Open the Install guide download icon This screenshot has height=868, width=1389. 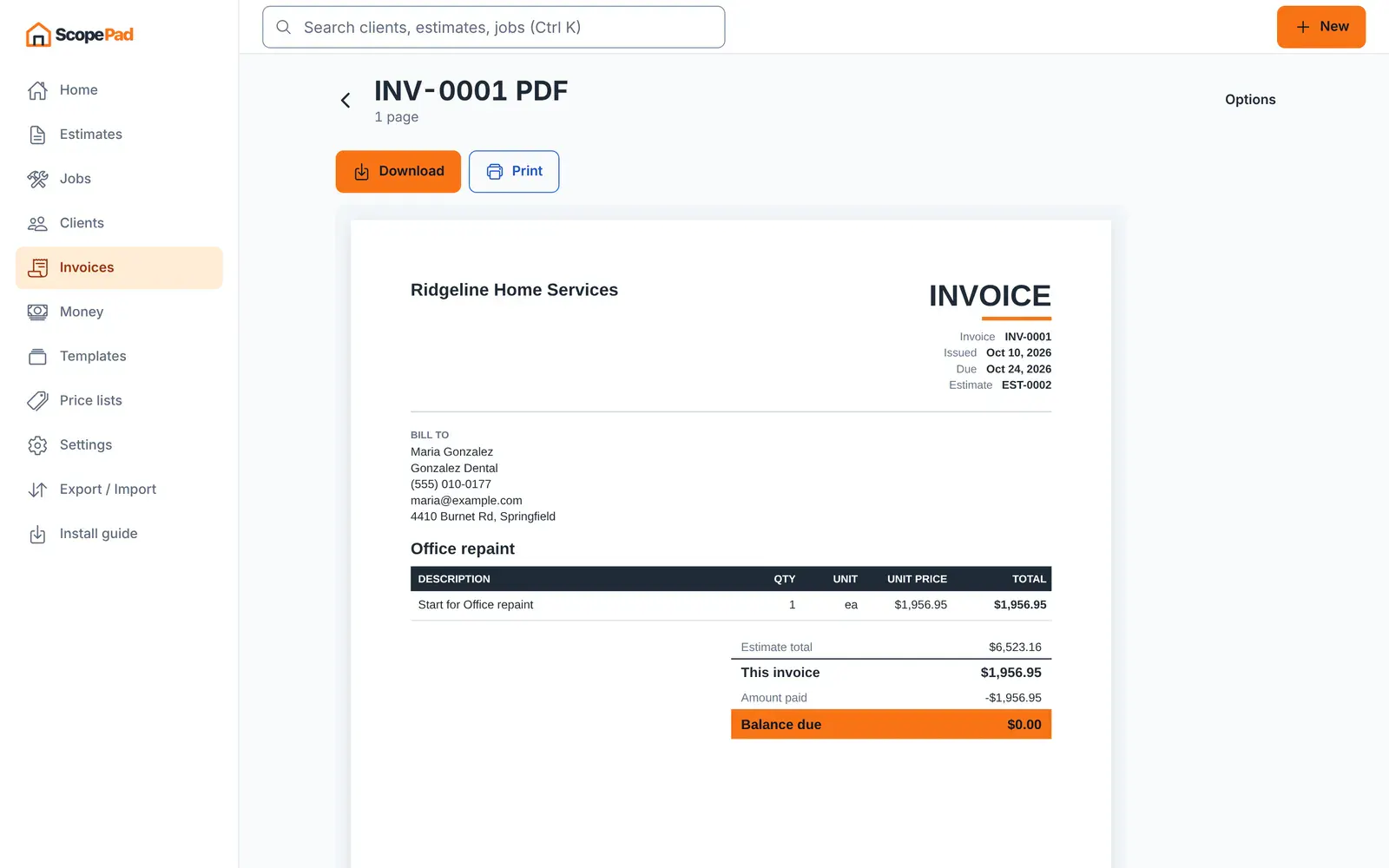(37, 534)
